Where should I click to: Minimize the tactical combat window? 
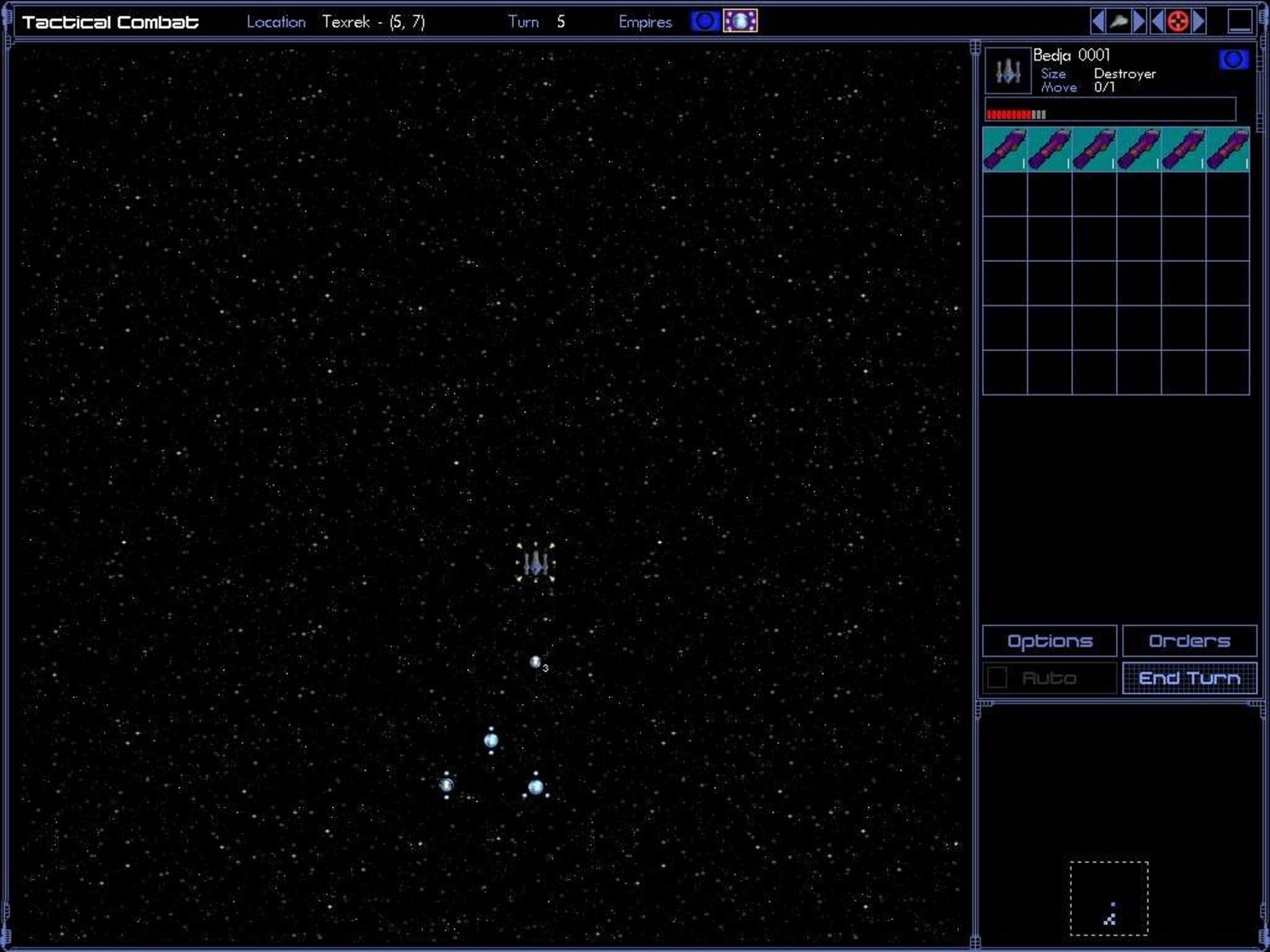click(1240, 22)
